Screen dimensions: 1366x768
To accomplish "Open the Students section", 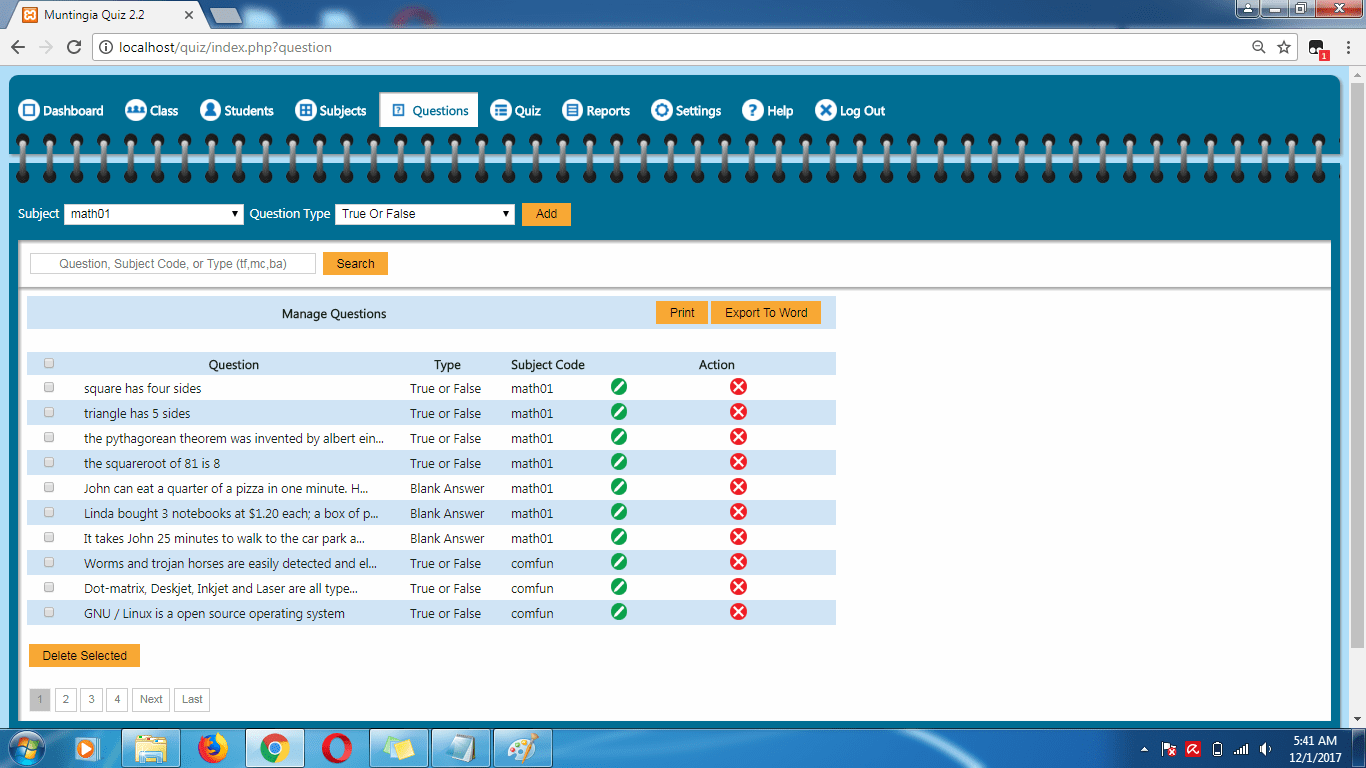I will pyautogui.click(x=237, y=110).
